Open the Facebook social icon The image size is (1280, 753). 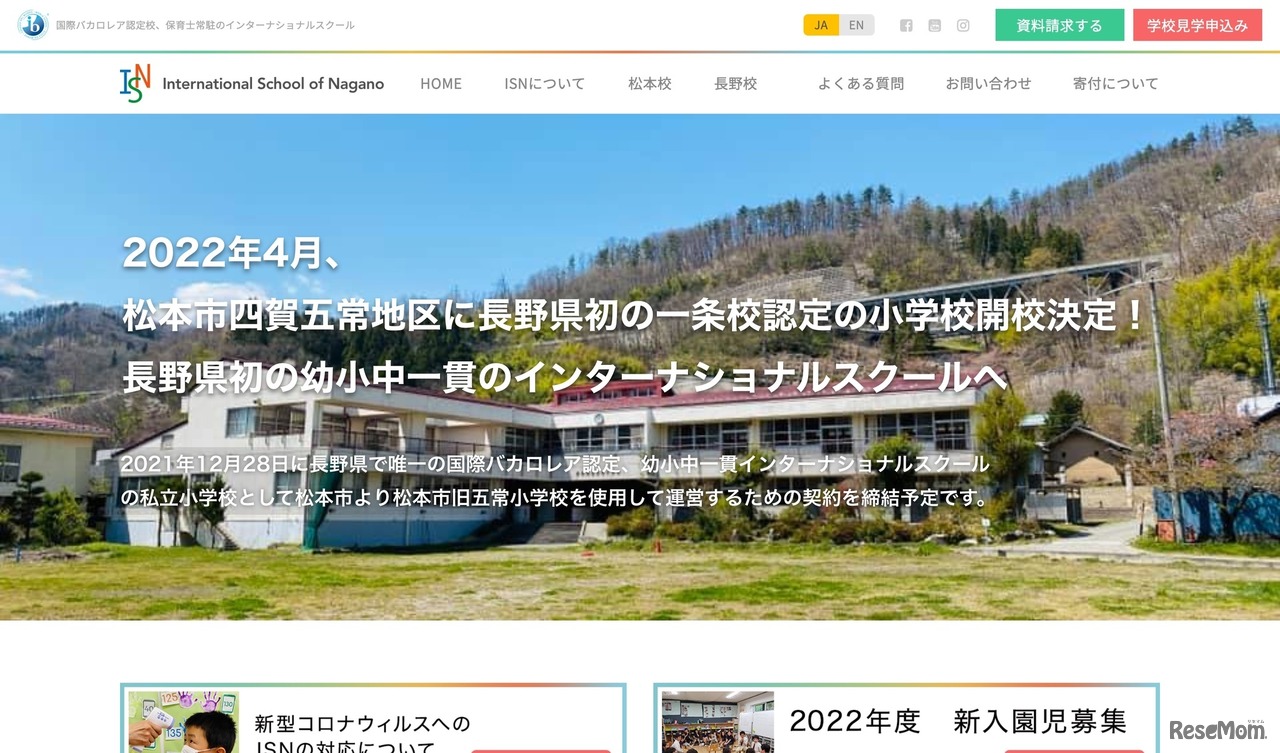[906, 26]
